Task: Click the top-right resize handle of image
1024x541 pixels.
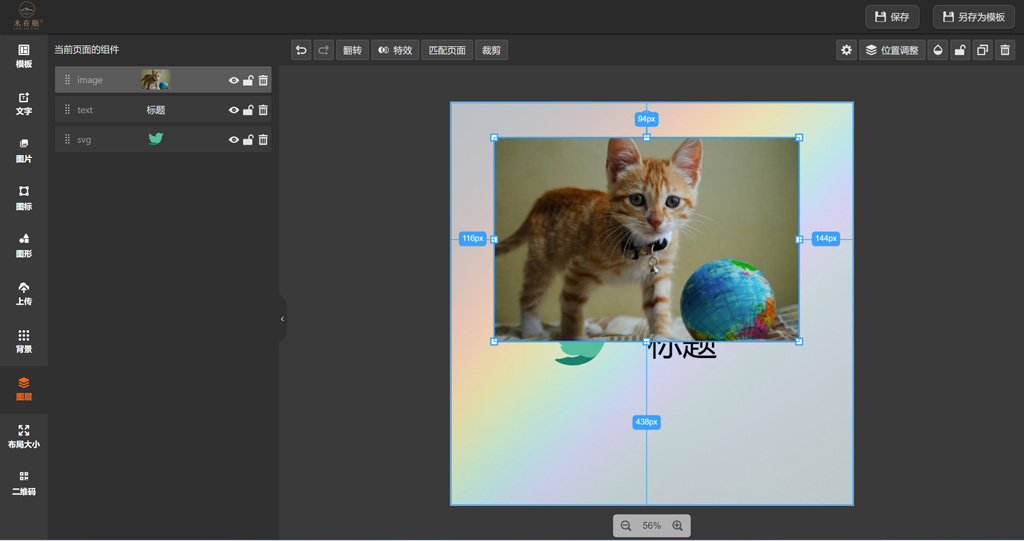Action: point(799,138)
